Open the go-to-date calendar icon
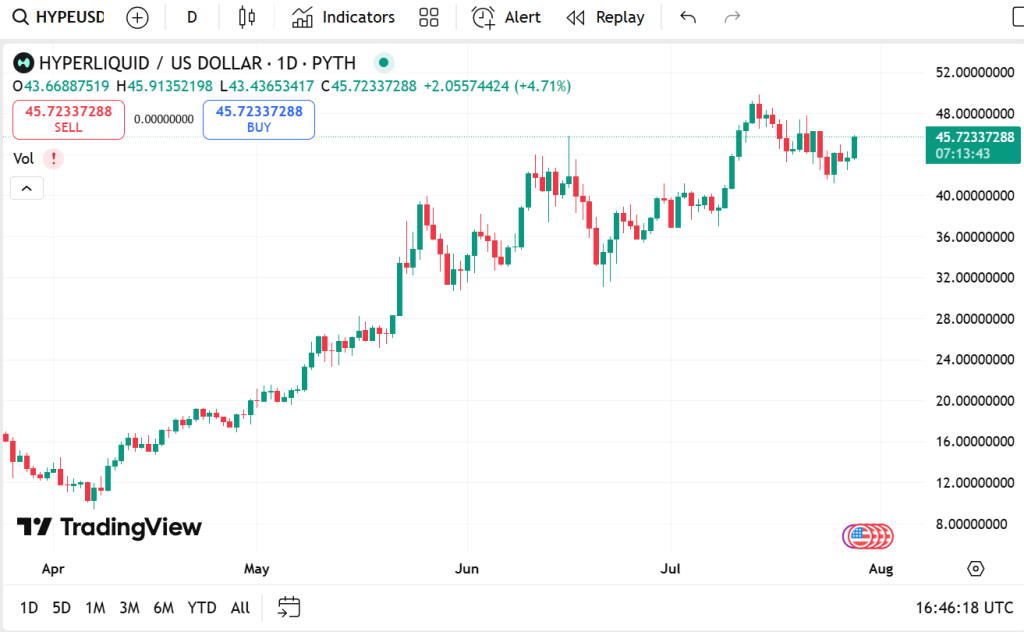This screenshot has height=632, width=1024. (x=289, y=607)
